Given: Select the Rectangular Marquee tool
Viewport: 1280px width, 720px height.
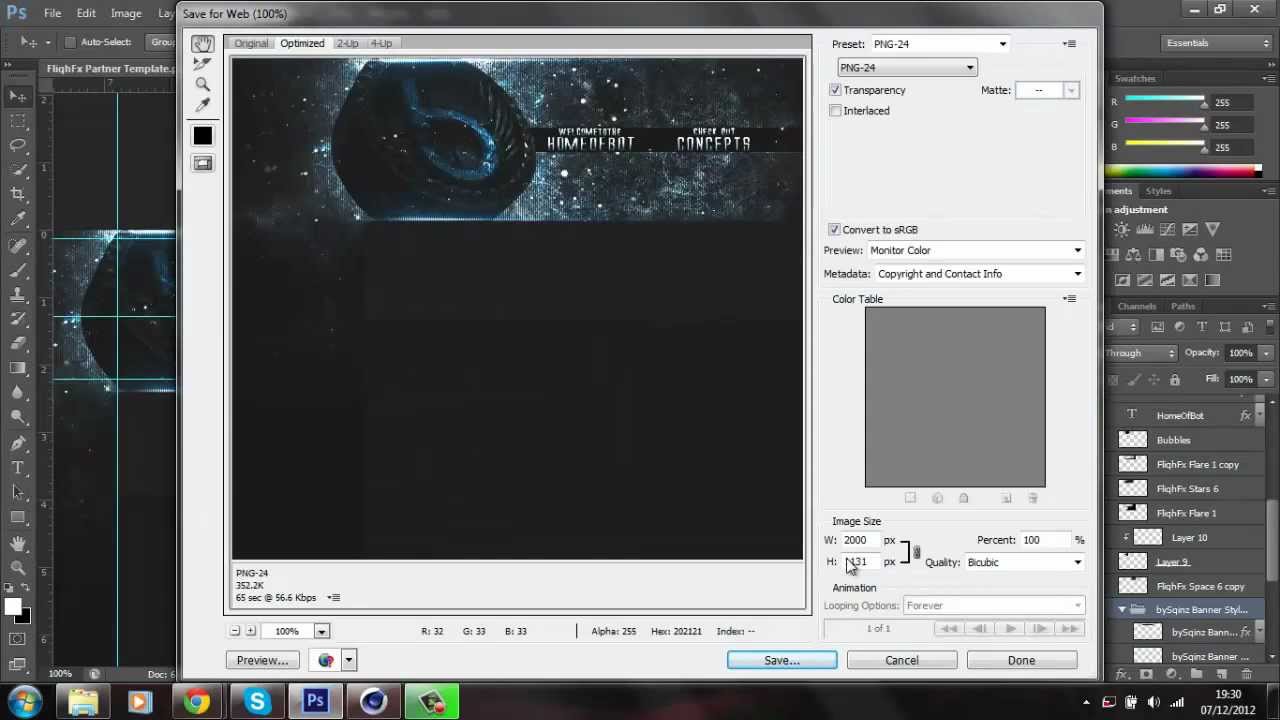Looking at the screenshot, I should pos(18,120).
